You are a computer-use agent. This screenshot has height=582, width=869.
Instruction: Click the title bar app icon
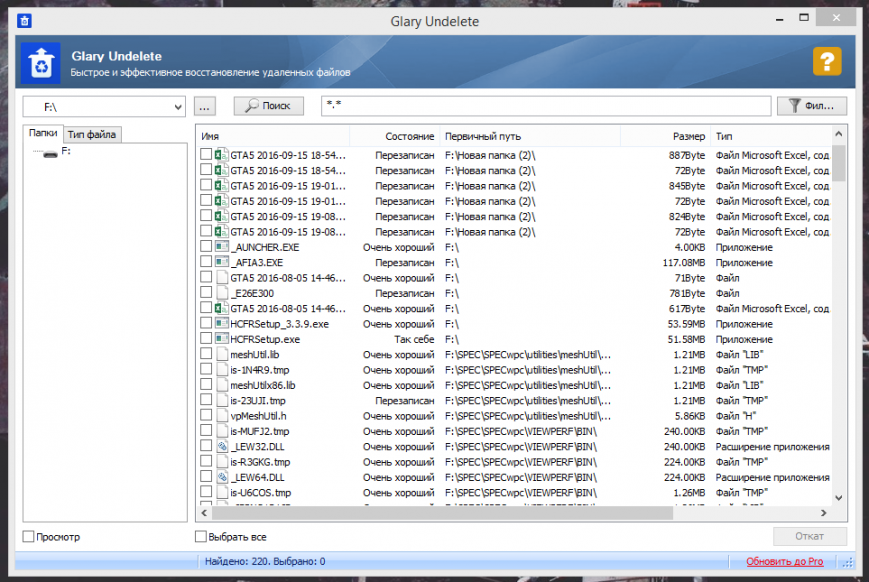(x=24, y=21)
